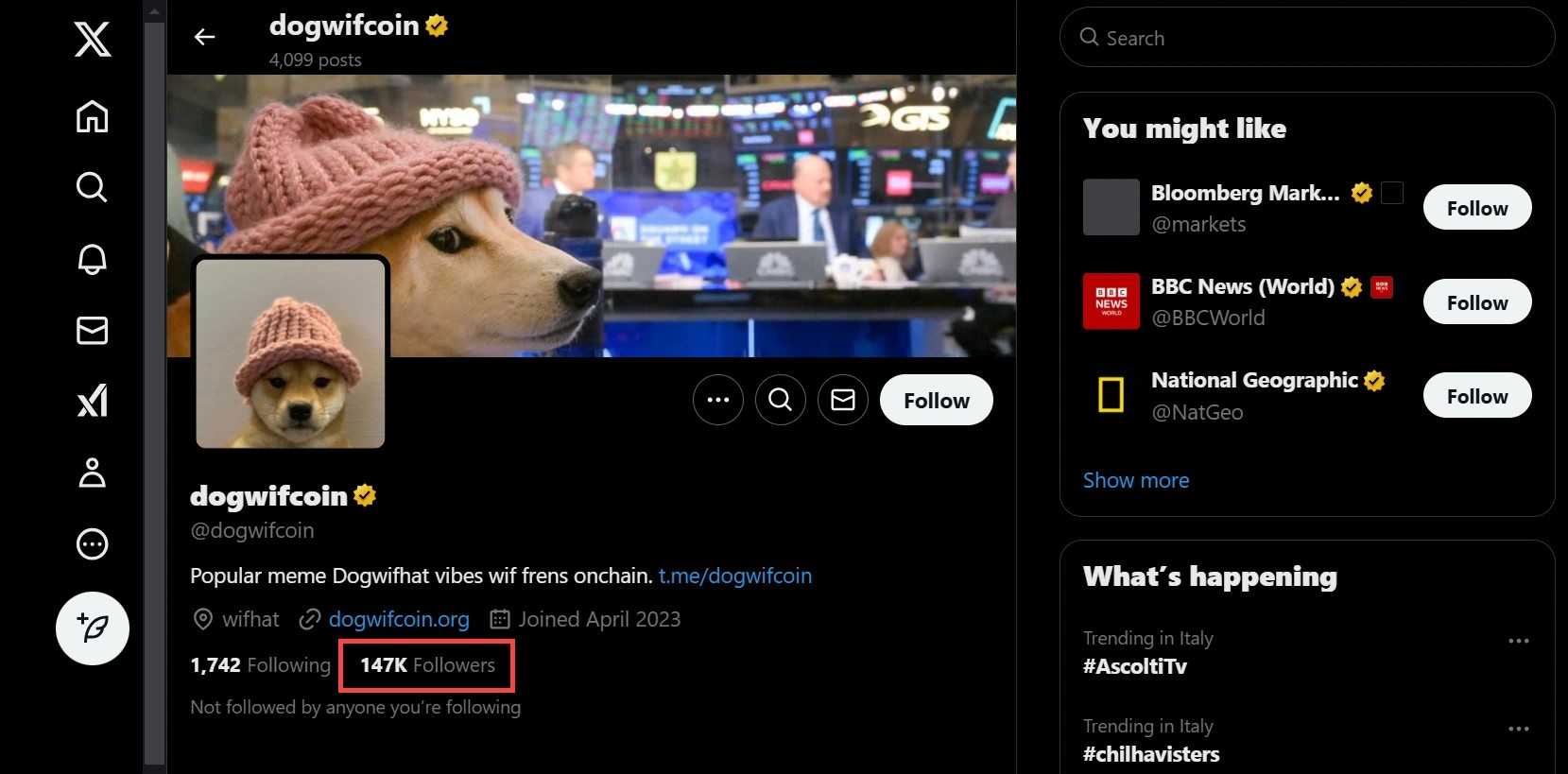The width and height of the screenshot is (1568, 774).
Task: Open Messages envelope icon in sidebar
Action: coord(93,330)
